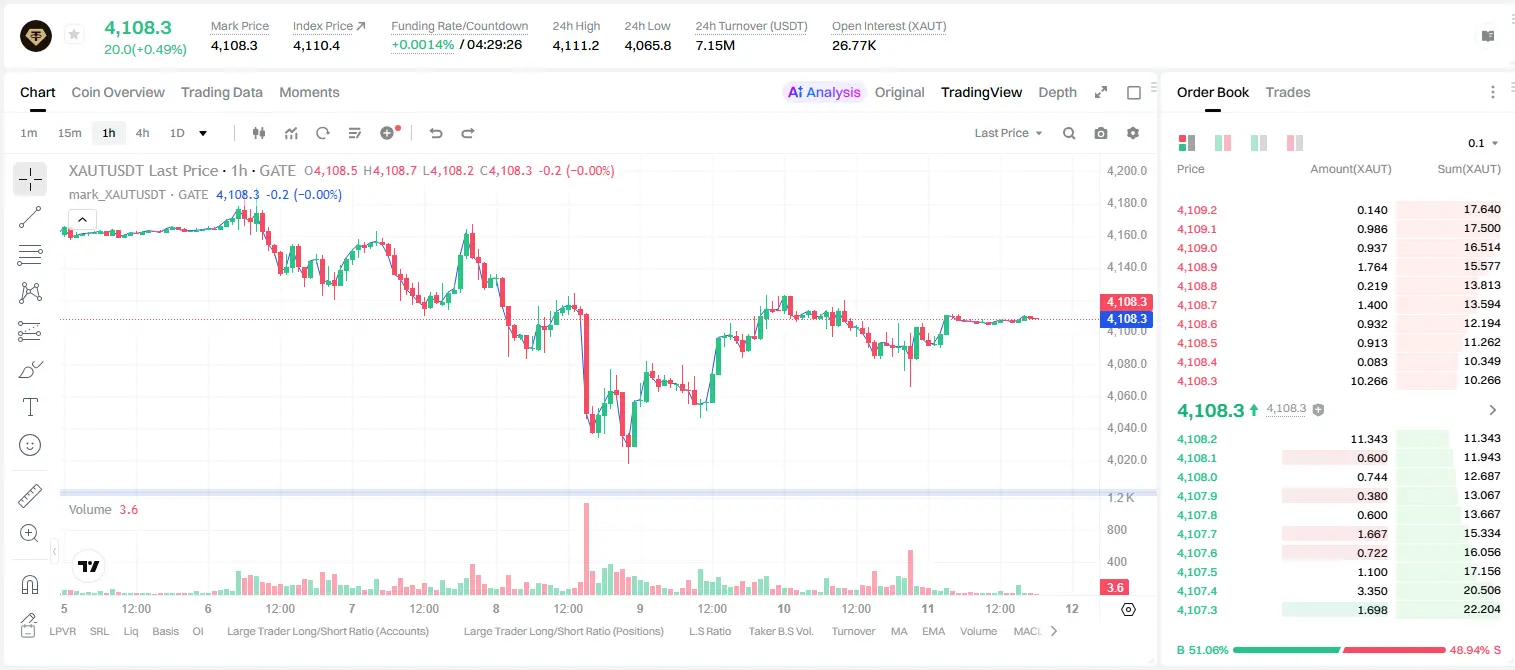The image size is (1515, 670).
Task: Click the 4,108.3 ask price row
Action: coord(1339,381)
